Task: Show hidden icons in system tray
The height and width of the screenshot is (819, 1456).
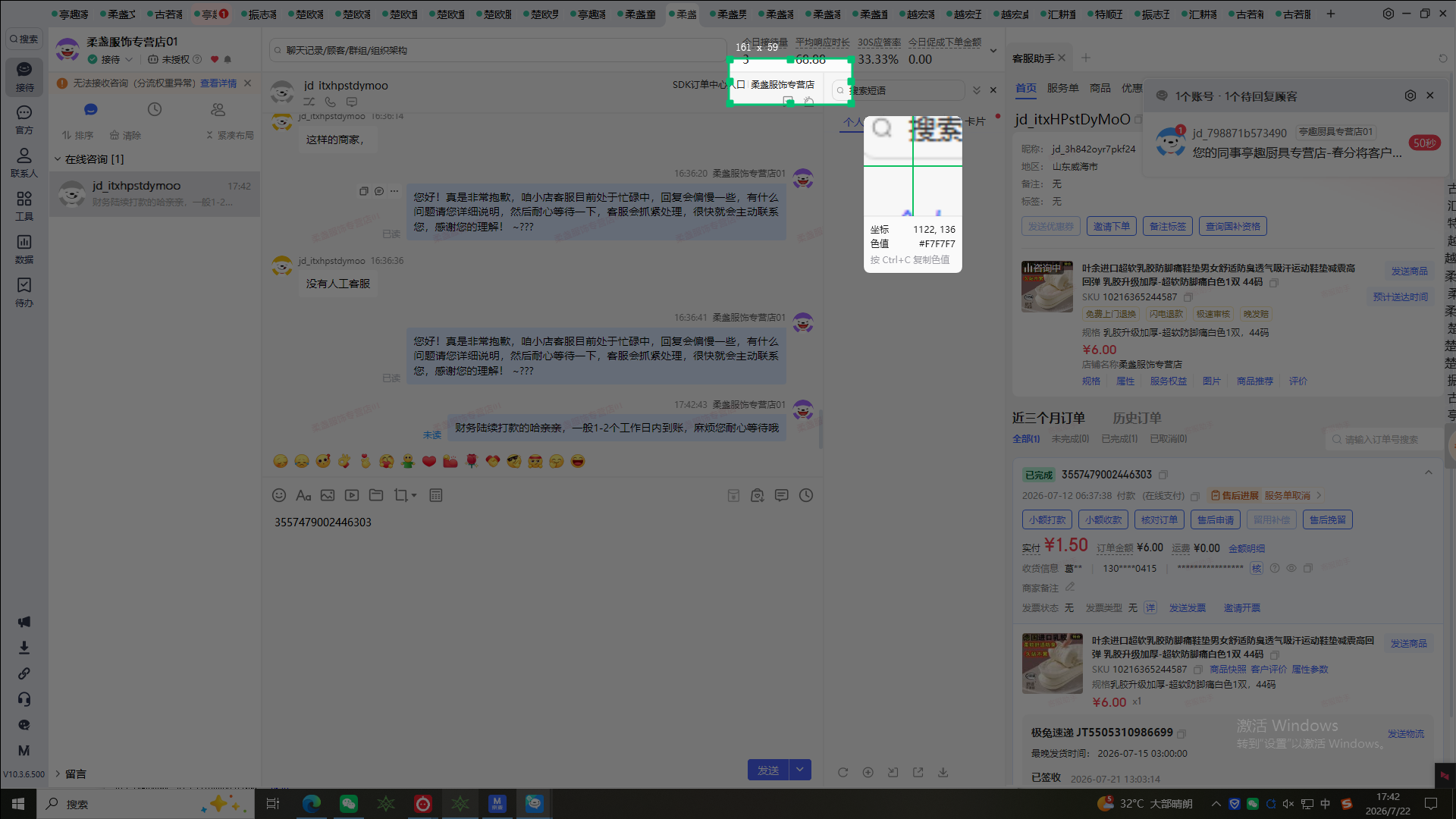Action: point(1216,804)
